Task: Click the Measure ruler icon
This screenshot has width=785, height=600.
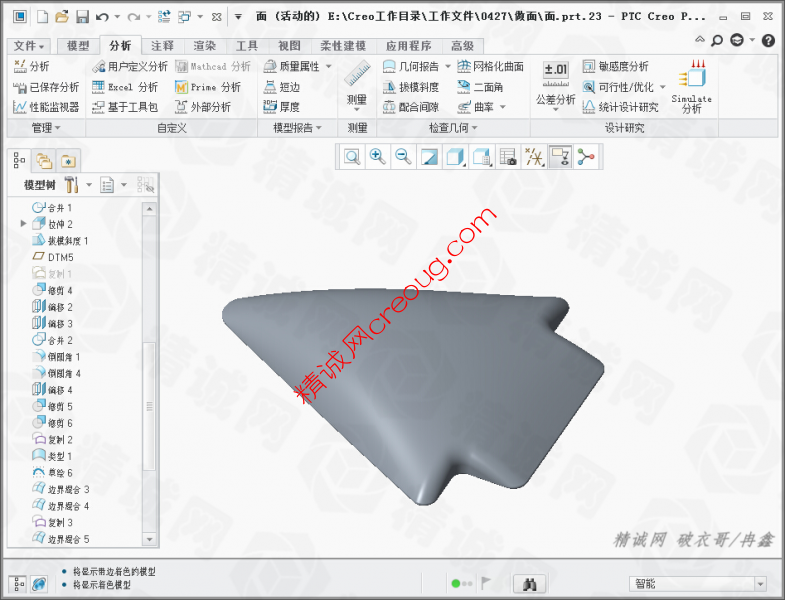Action: [357, 74]
